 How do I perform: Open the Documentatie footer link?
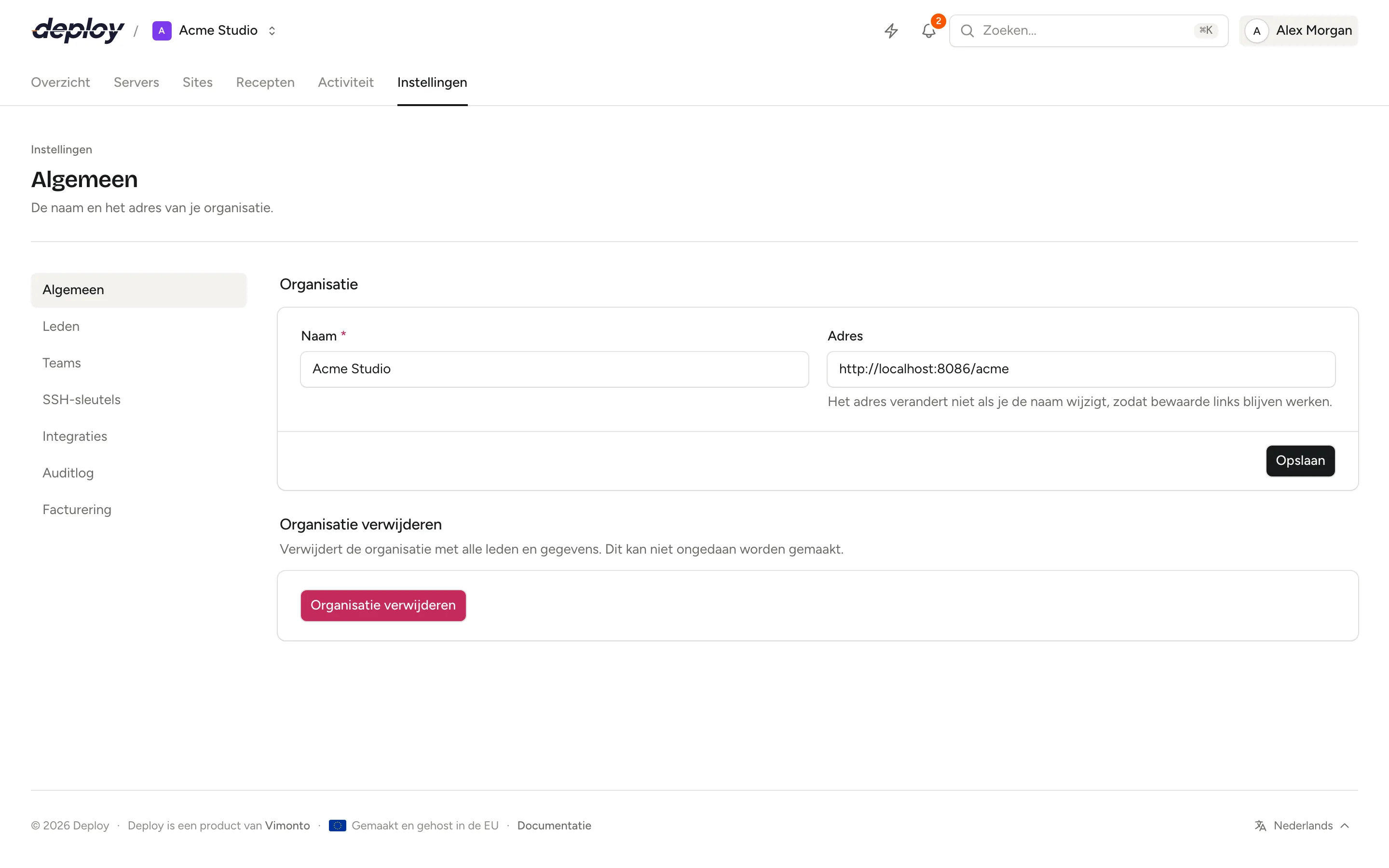point(554,826)
